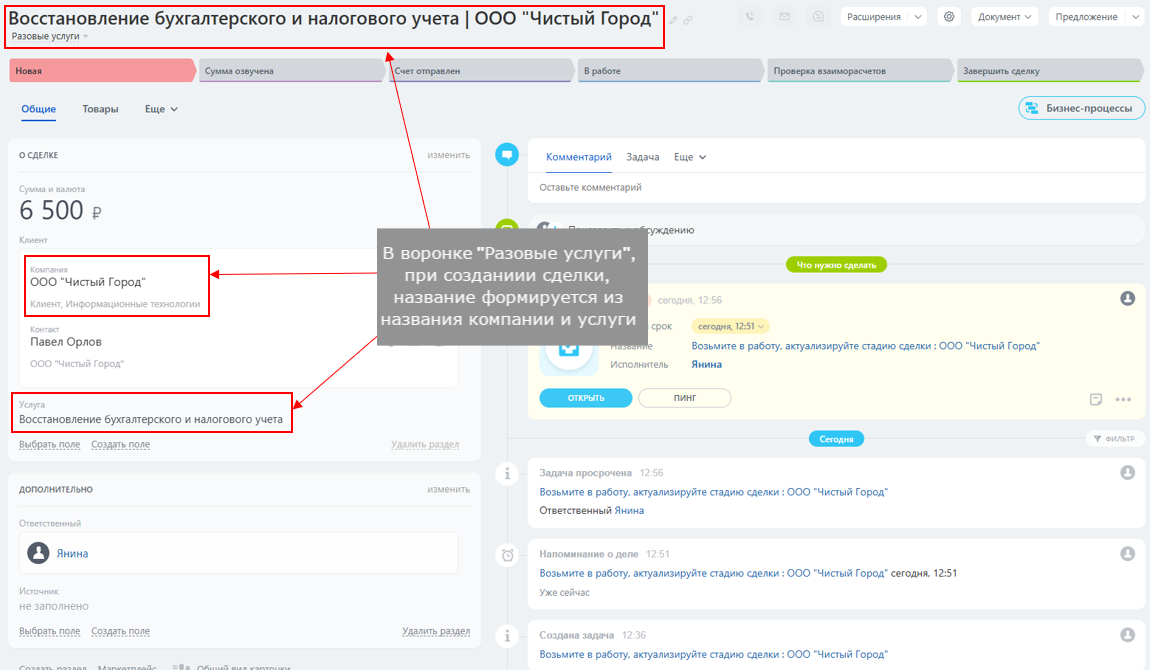Open task link under 'Задача просрочена'
The image size is (1150, 670).
click(x=713, y=492)
